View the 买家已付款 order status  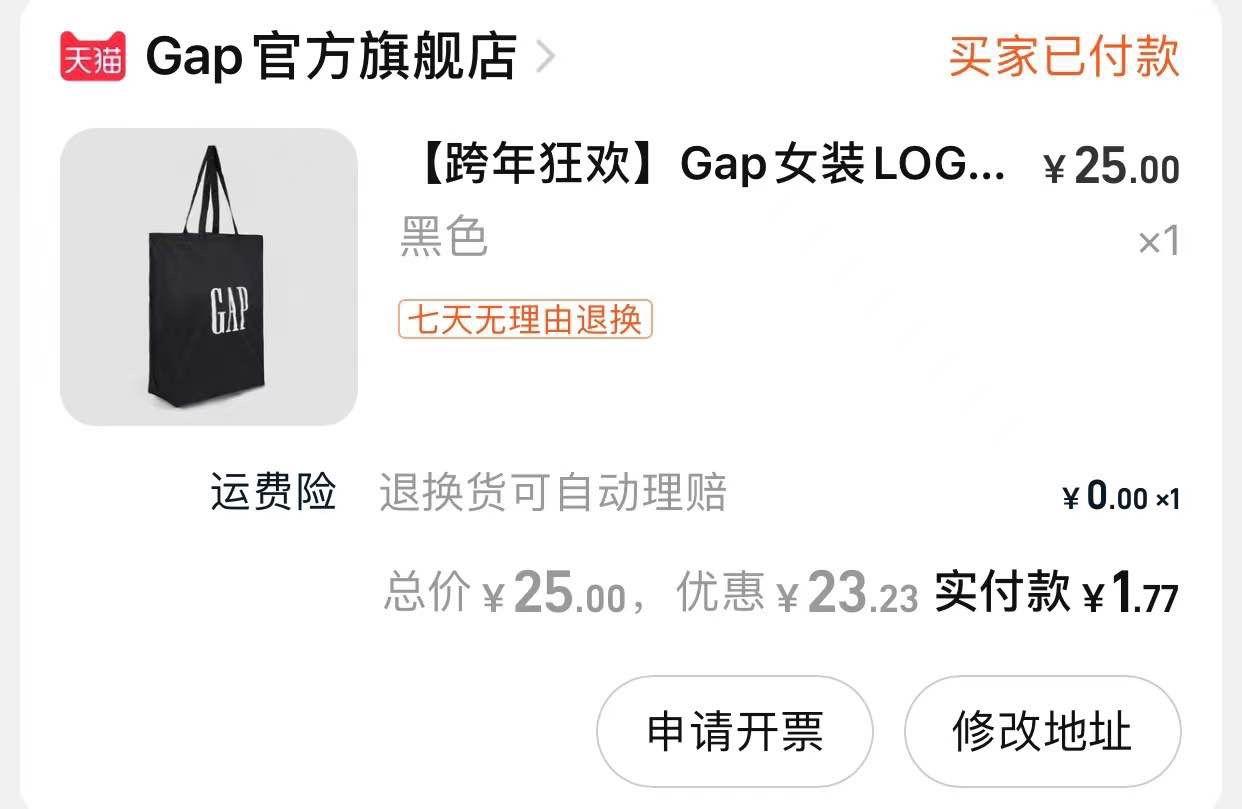[1064, 56]
